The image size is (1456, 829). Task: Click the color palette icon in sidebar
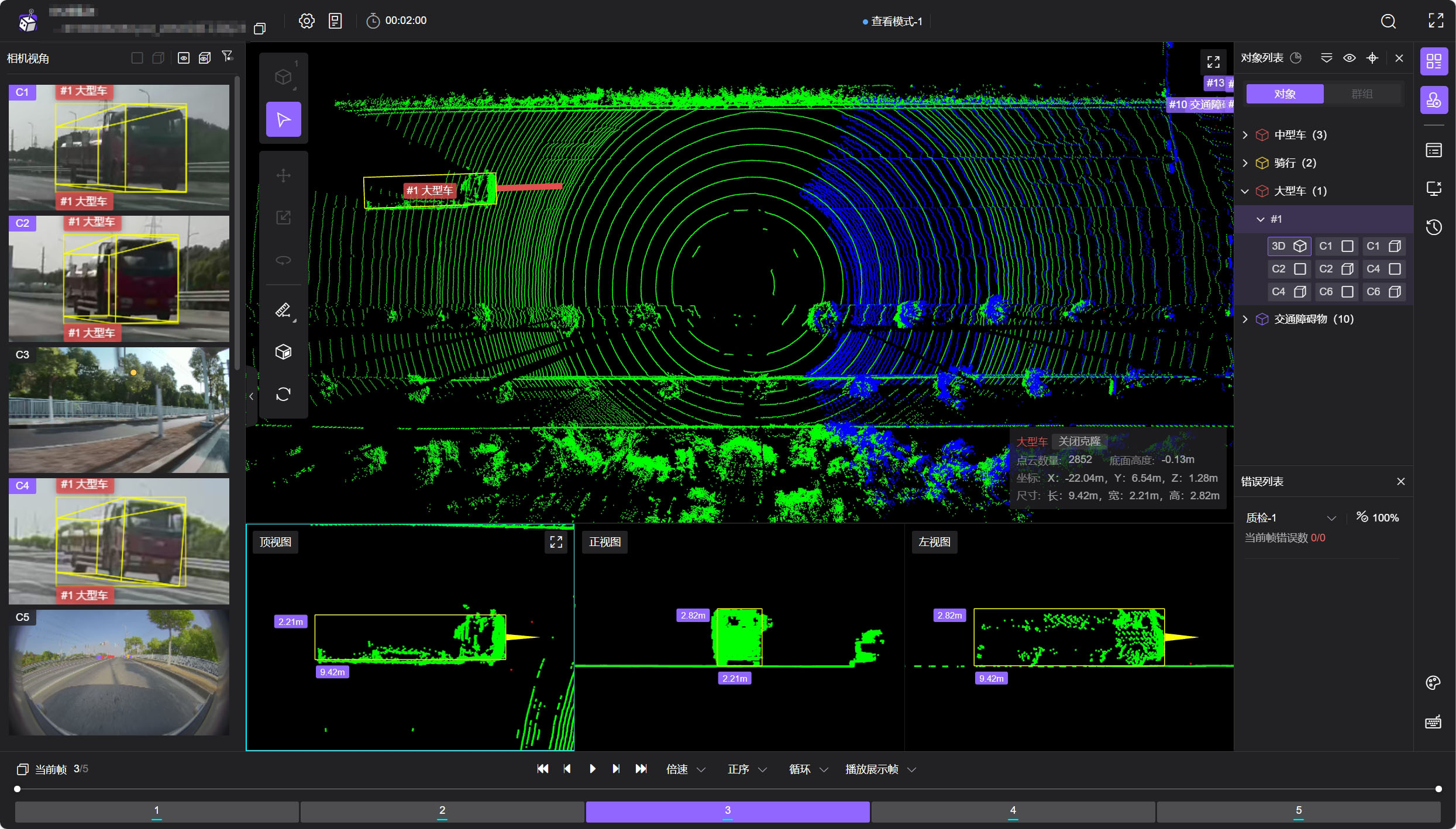[x=1433, y=683]
